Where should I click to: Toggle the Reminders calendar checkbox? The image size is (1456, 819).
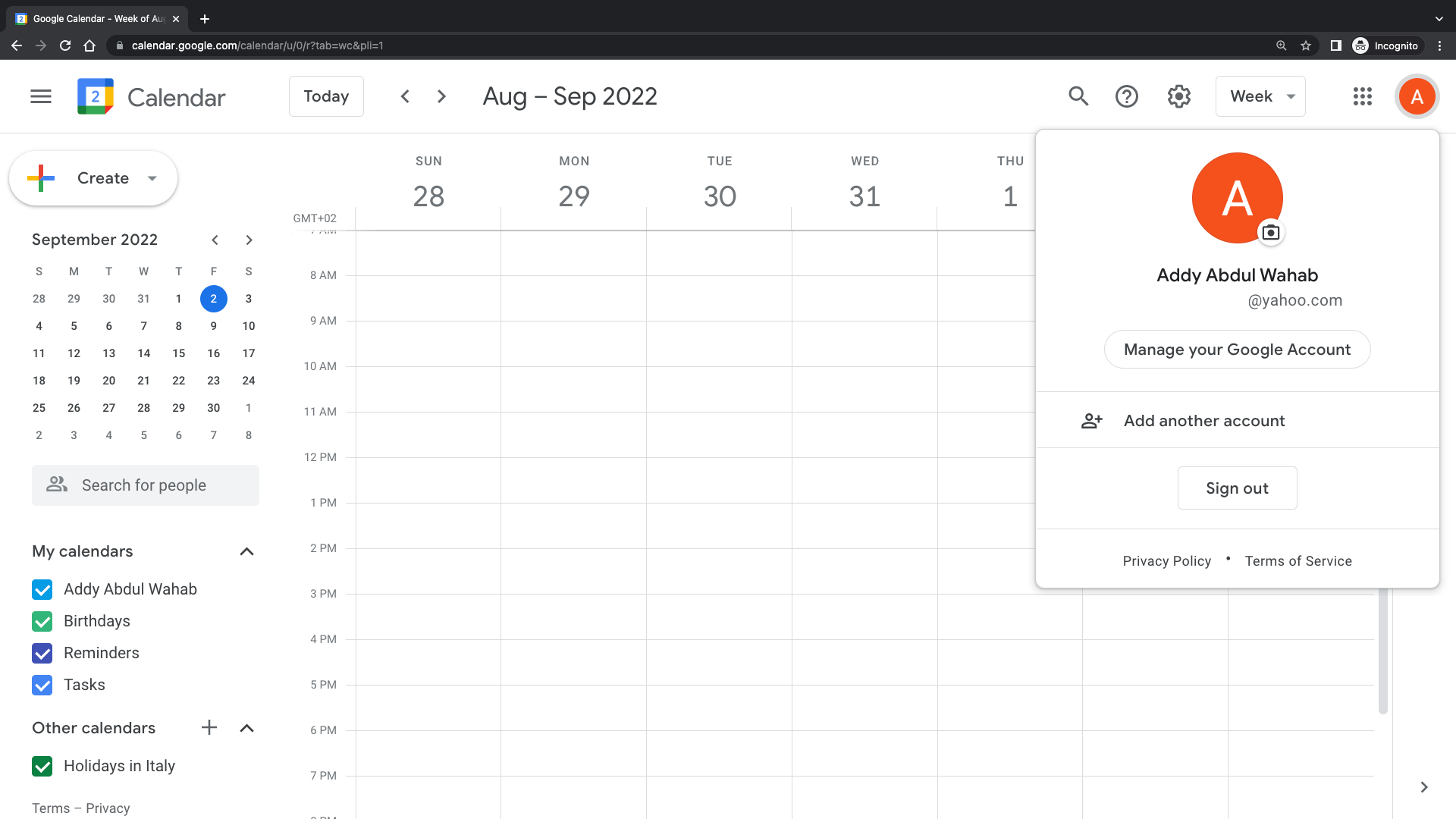click(x=42, y=654)
